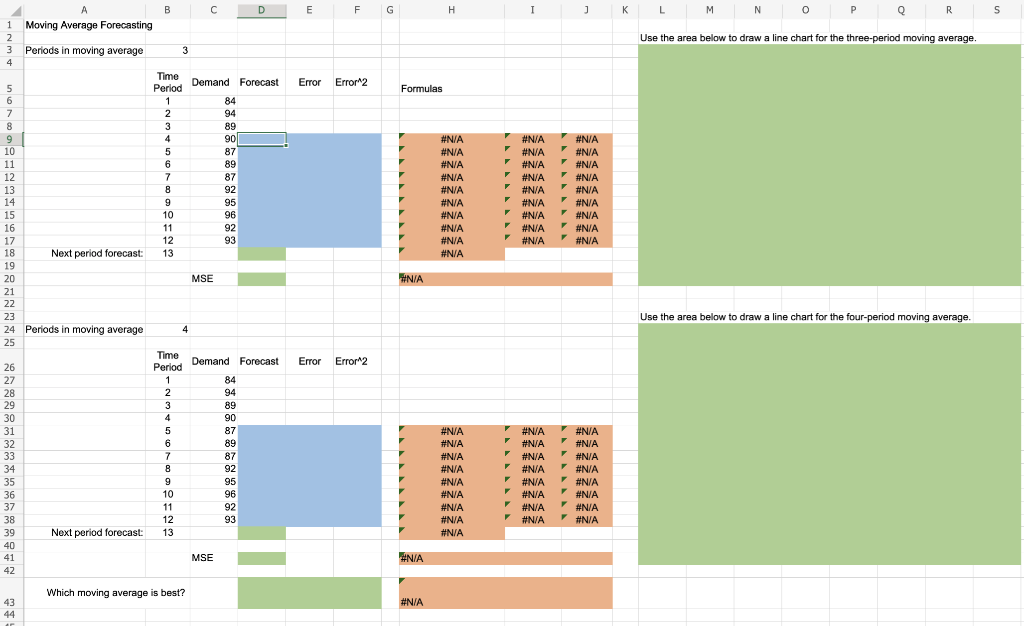The width and height of the screenshot is (1024, 626).
Task: Click the three-period moving average chart instruction text
Action: 808,38
